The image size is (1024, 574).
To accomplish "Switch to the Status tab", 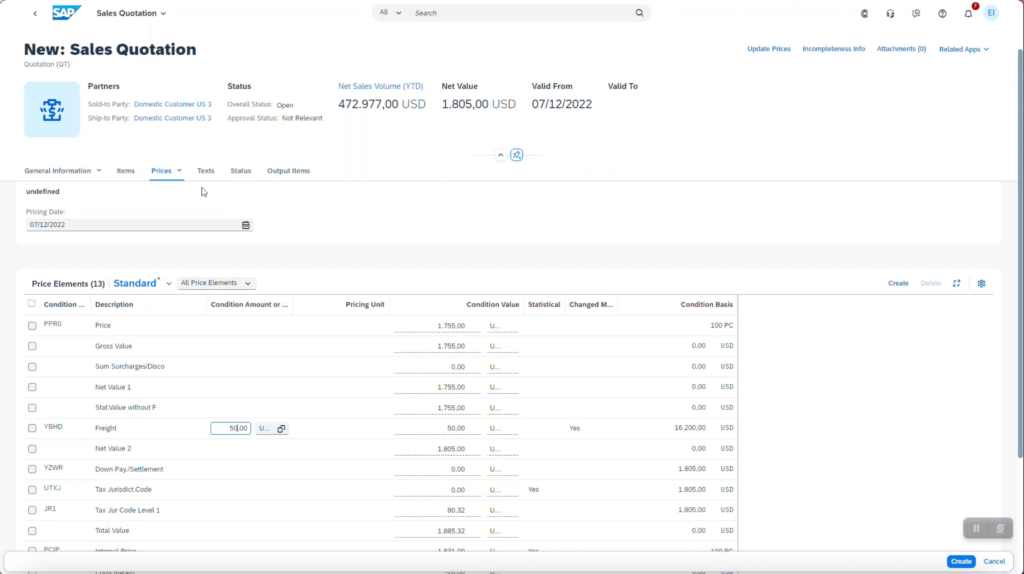I will pos(240,170).
